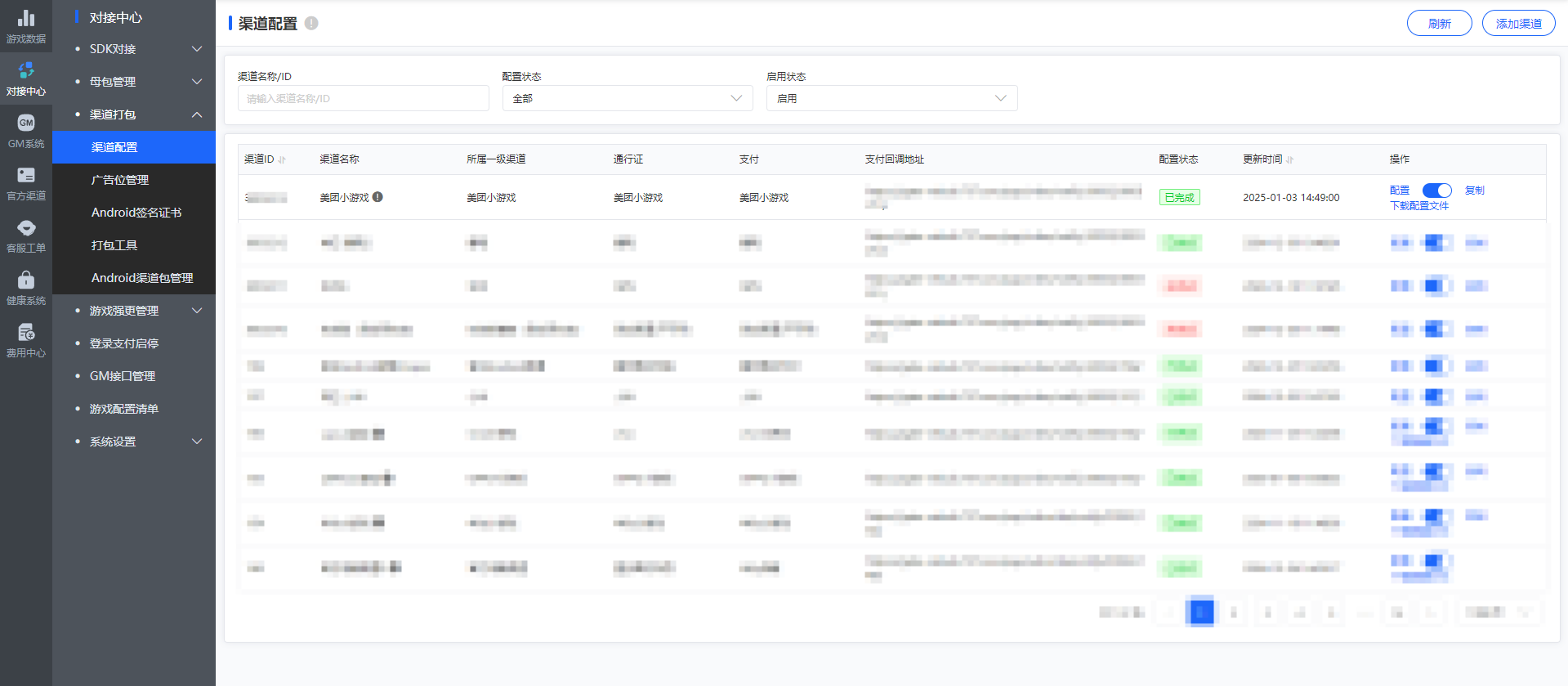The image size is (1568, 686).
Task: Expand the 系统设置 menu
Action: [134, 442]
